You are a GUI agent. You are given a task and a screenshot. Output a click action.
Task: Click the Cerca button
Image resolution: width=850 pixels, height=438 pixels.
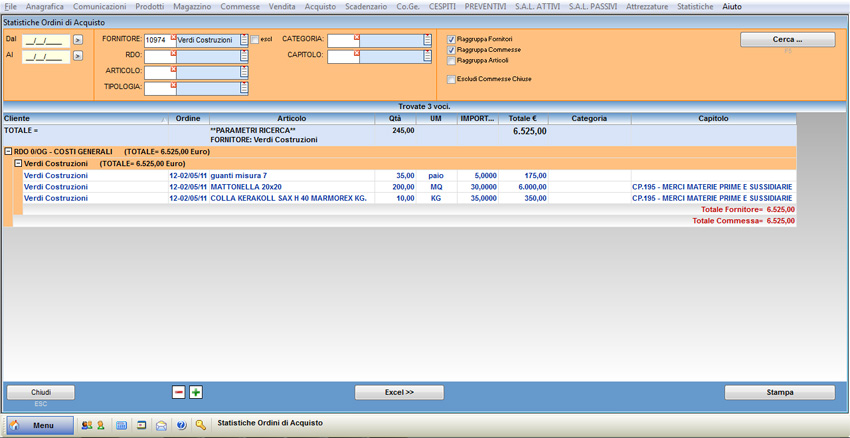[x=787, y=40]
